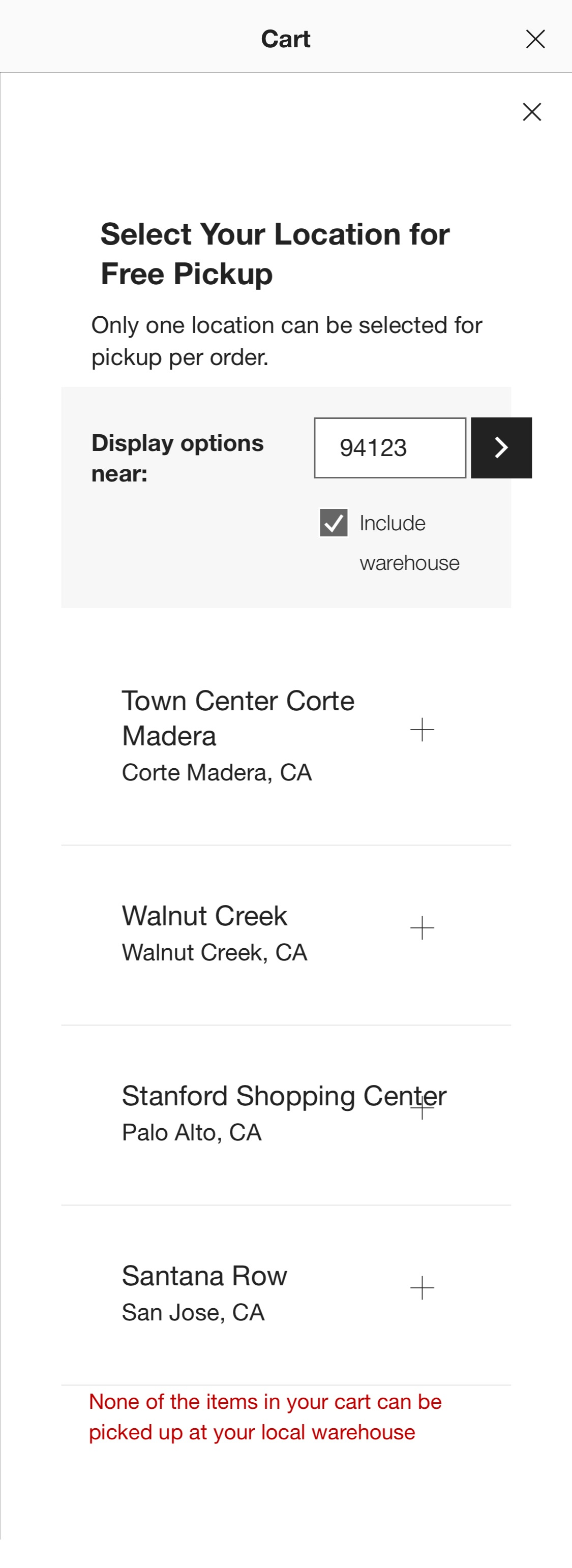Focus the zip code field showing 94123
This screenshot has width=572, height=1568.
[x=389, y=447]
